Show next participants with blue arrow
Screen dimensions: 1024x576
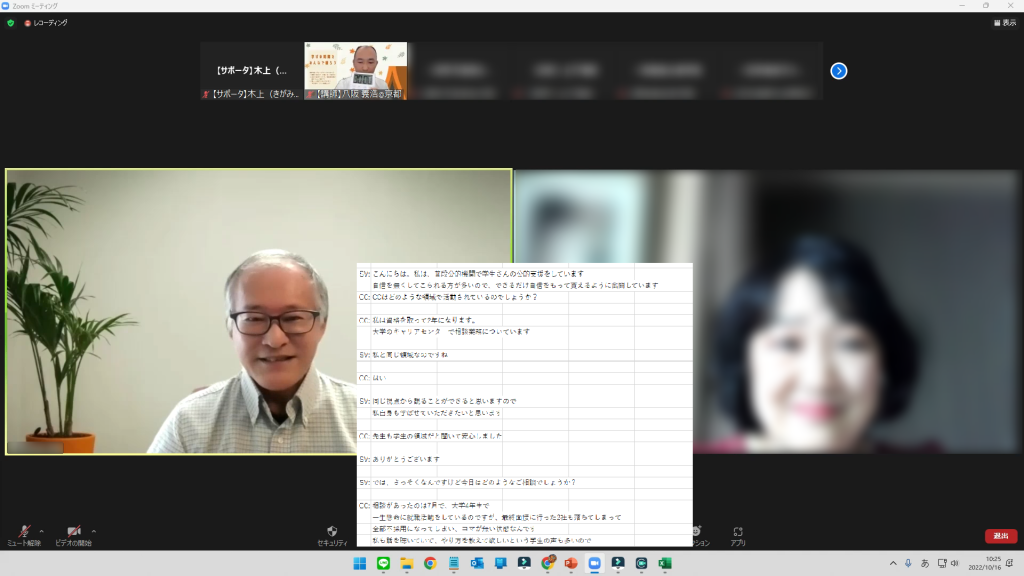point(839,71)
